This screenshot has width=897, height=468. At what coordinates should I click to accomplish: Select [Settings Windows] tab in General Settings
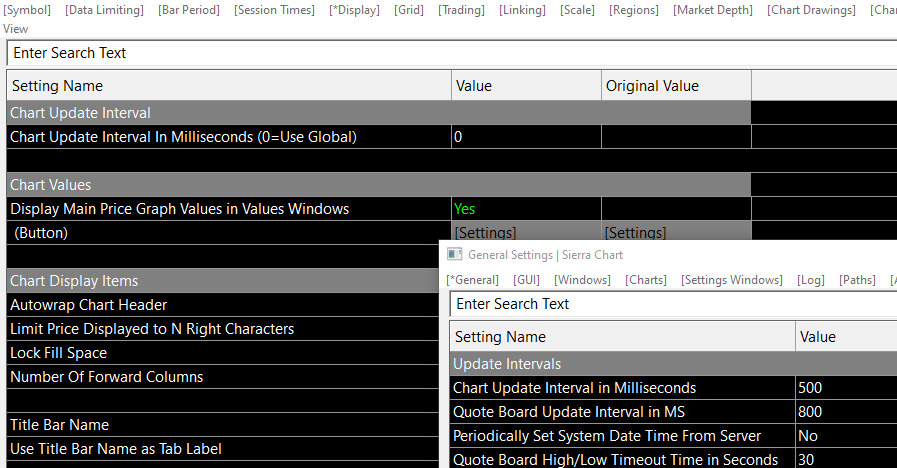pos(732,280)
